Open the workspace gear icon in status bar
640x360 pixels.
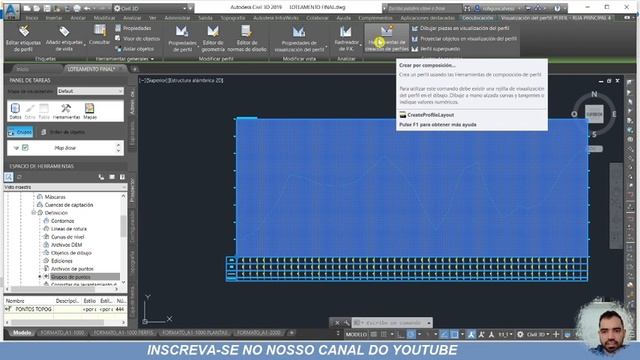point(520,334)
